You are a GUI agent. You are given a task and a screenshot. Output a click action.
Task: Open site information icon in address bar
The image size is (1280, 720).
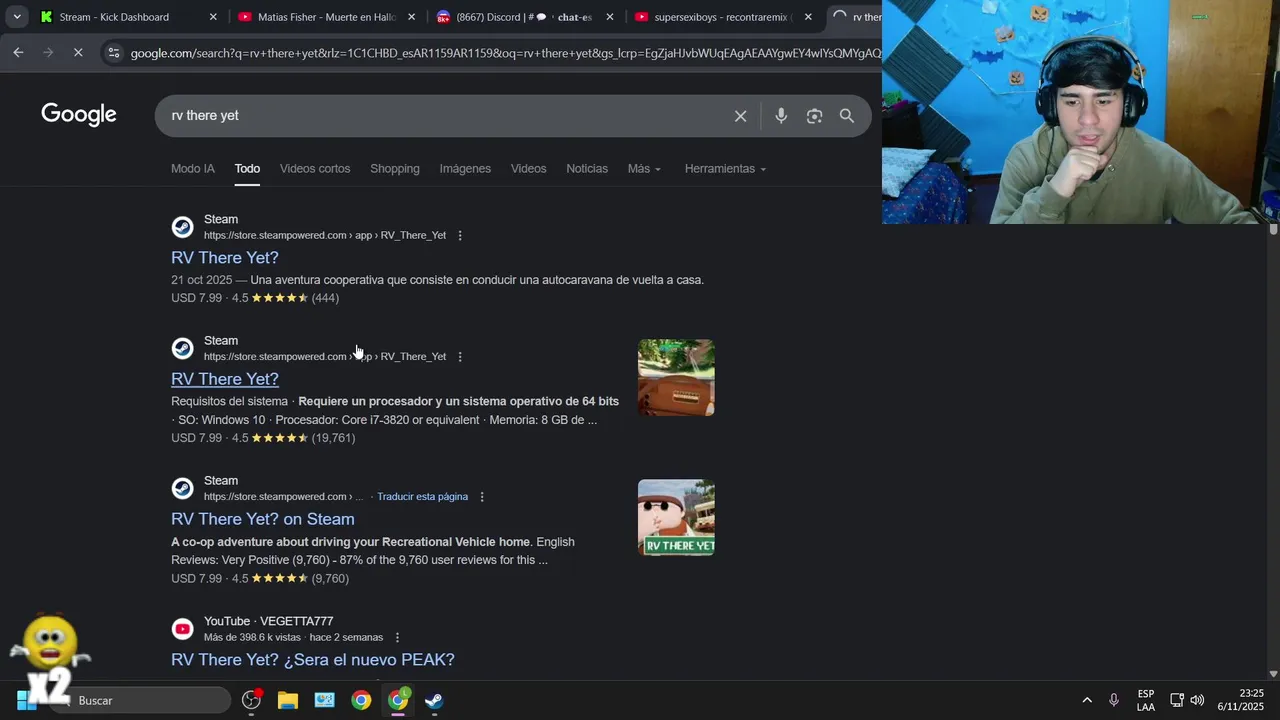click(113, 53)
